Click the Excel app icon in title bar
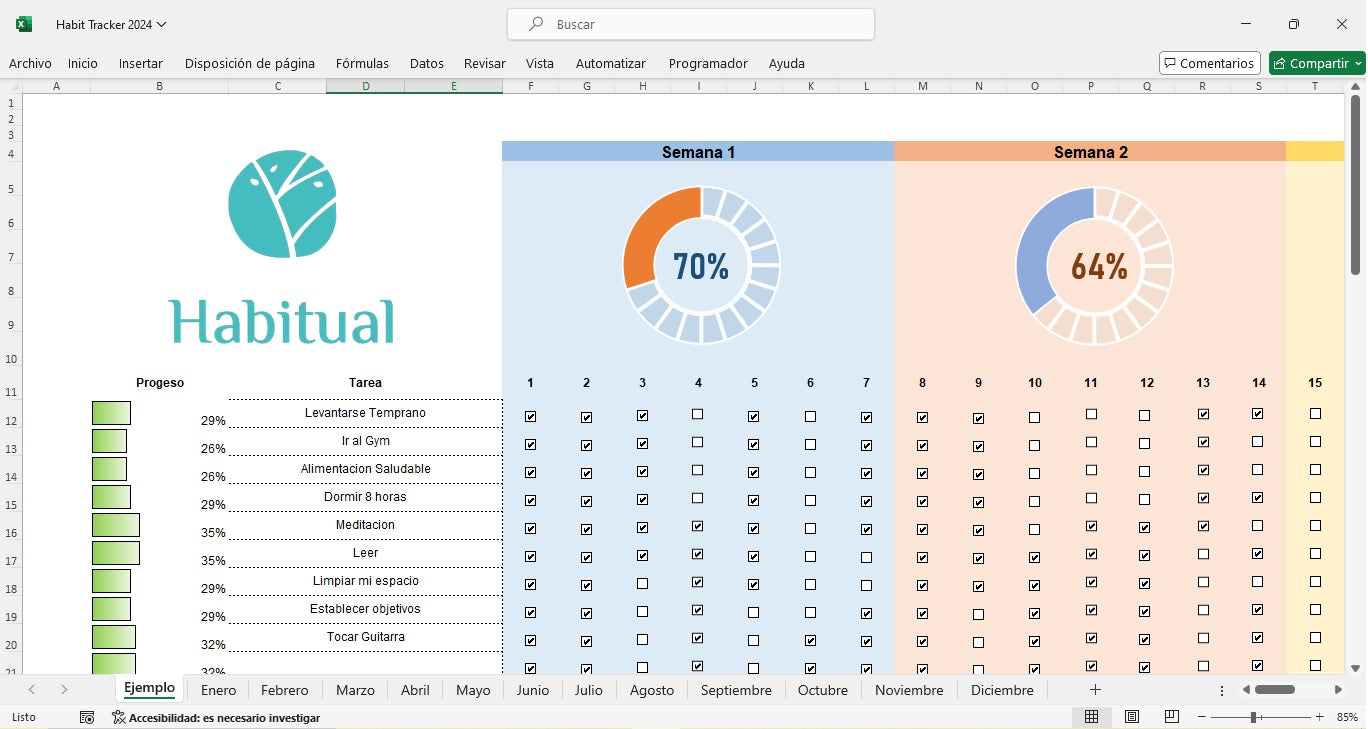1368x729 pixels. (24, 24)
